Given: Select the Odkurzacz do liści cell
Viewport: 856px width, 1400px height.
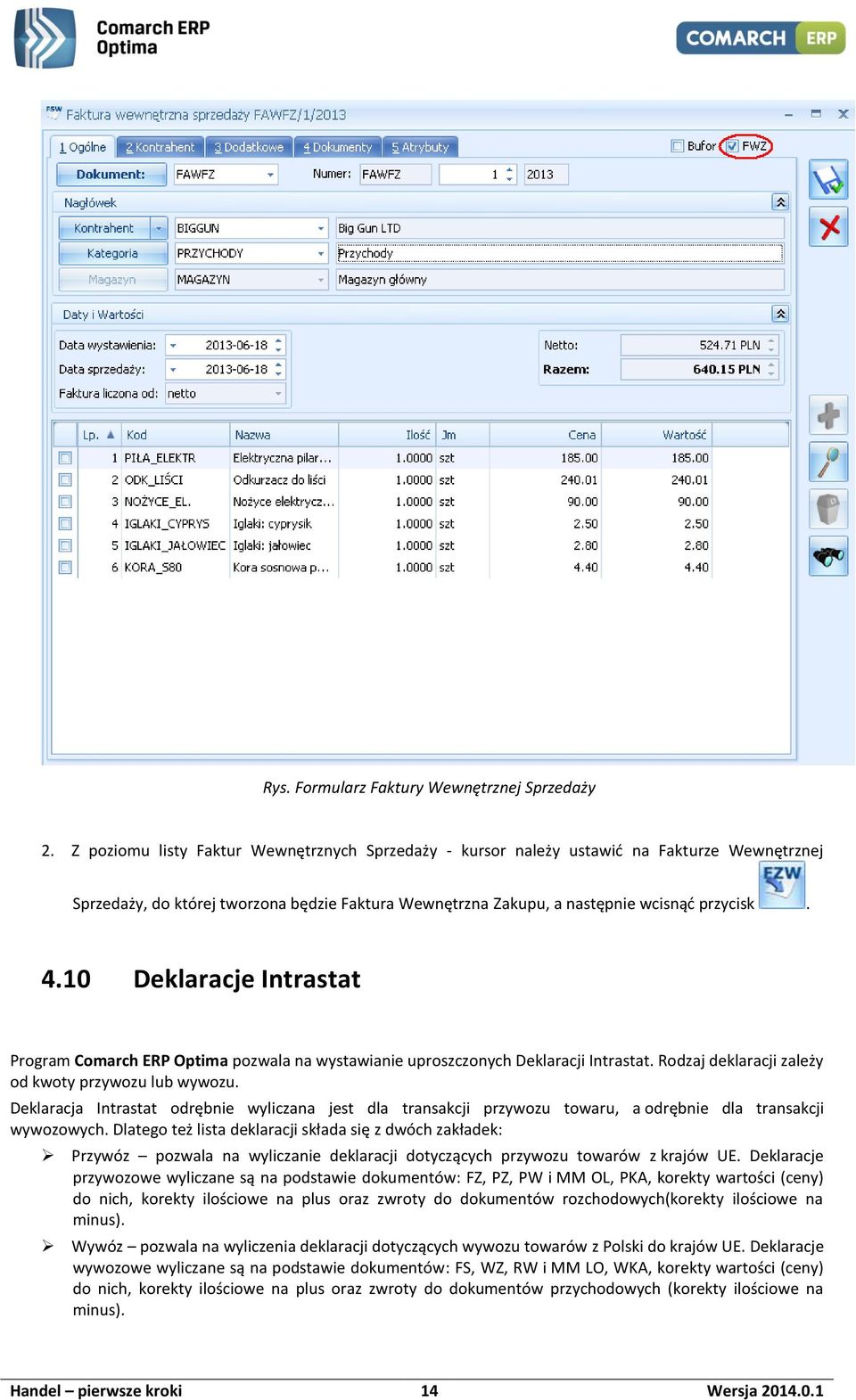Looking at the screenshot, I should (x=284, y=480).
